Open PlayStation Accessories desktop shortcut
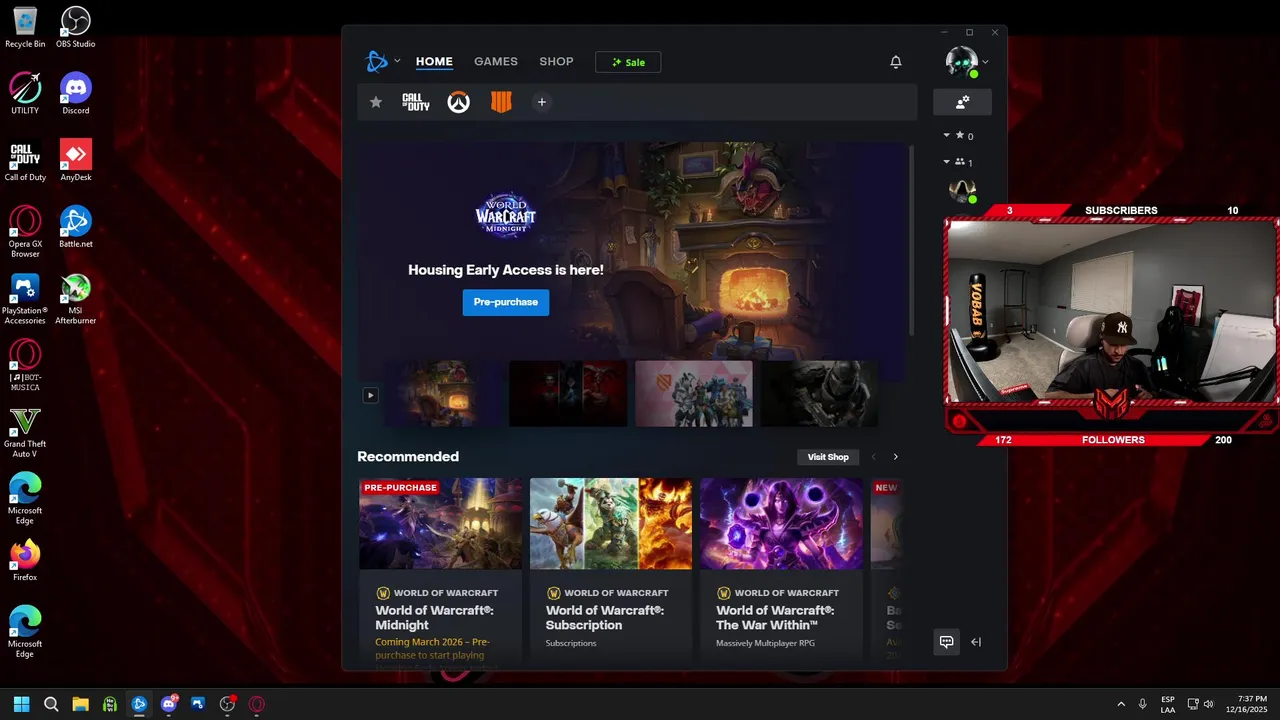The height and width of the screenshot is (720, 1280). pos(25,299)
